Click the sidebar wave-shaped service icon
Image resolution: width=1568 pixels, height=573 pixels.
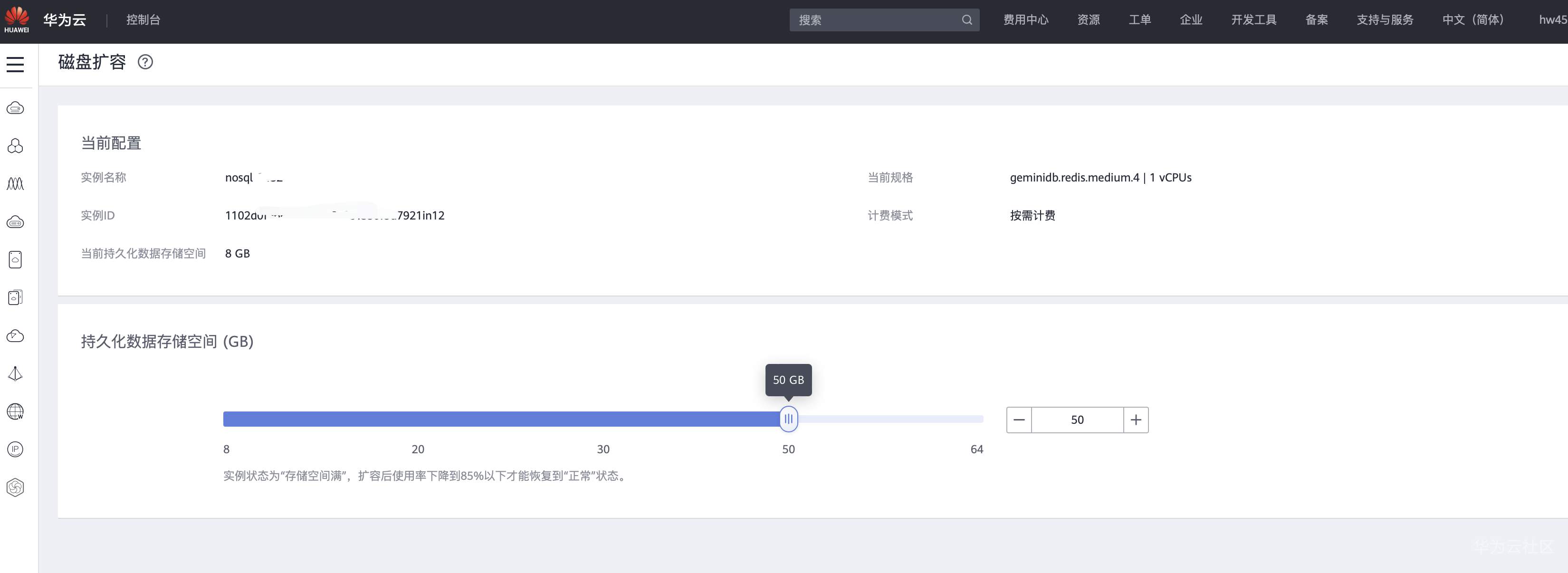coord(15,184)
